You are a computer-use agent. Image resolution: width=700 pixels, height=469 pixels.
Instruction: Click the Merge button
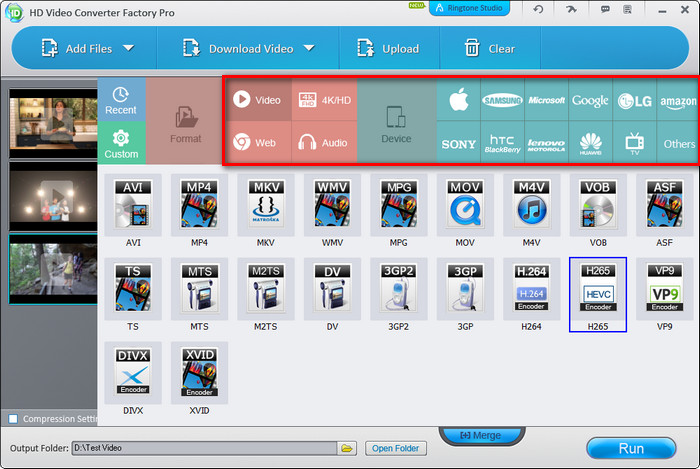point(481,435)
